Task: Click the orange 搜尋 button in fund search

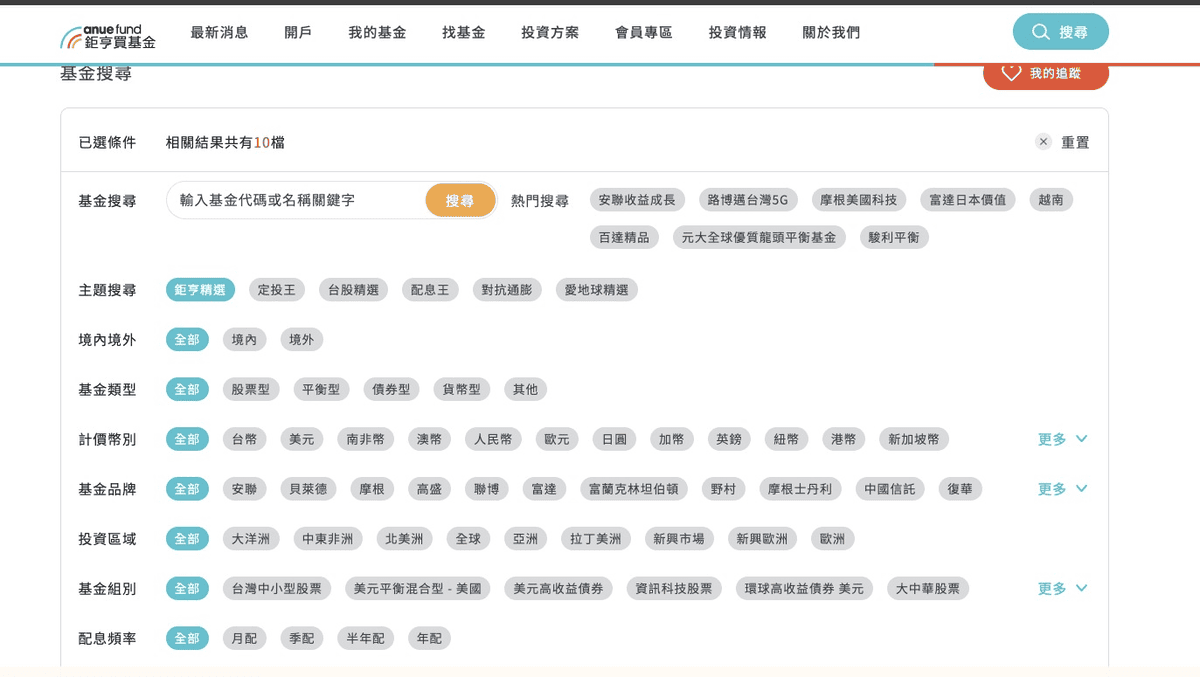Action: [x=460, y=200]
